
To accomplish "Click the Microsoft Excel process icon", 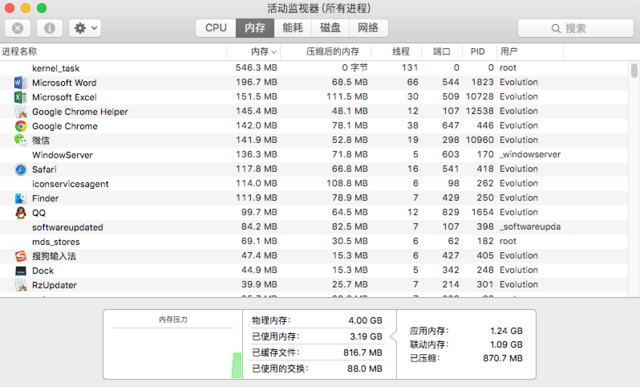I will point(20,97).
